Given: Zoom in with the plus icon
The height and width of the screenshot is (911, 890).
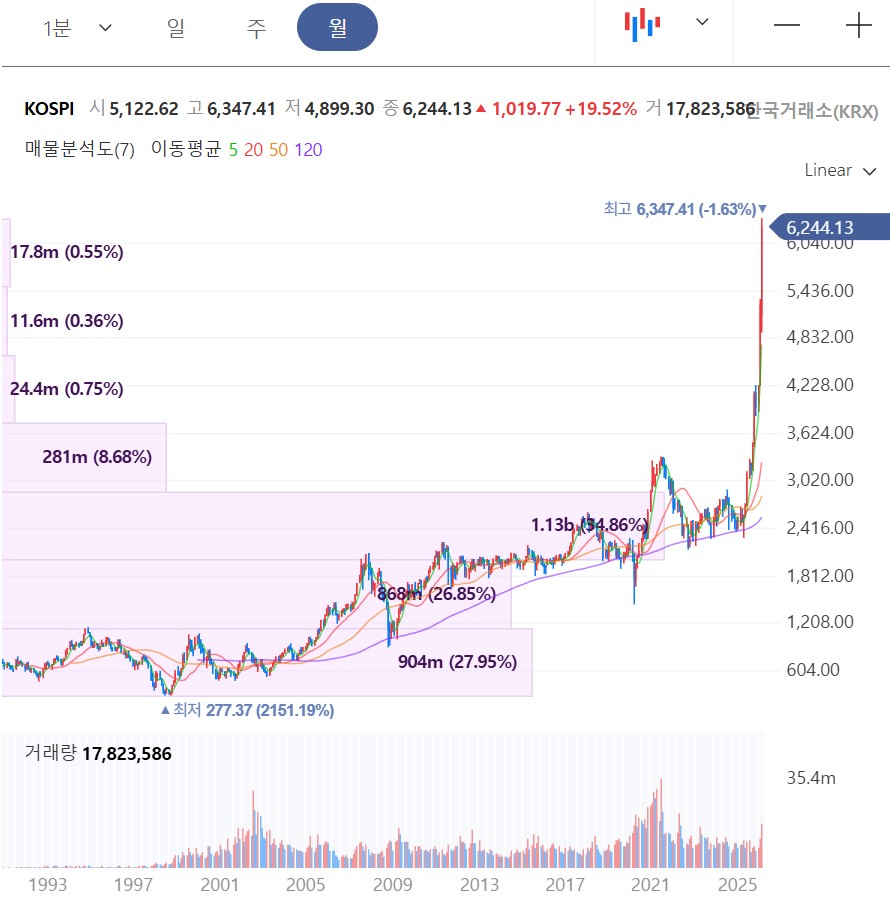Looking at the screenshot, I should [859, 26].
